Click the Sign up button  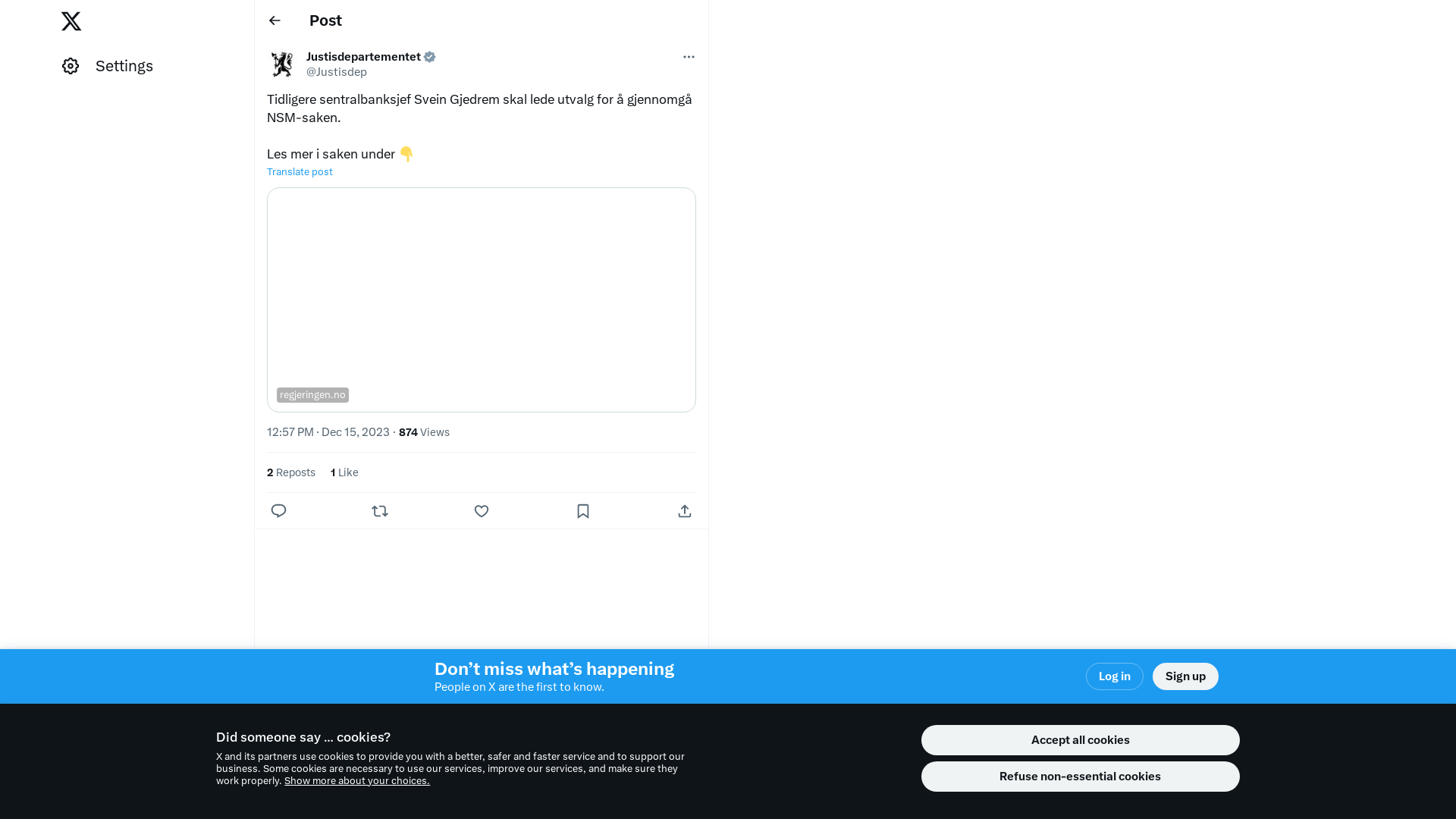[1185, 676]
